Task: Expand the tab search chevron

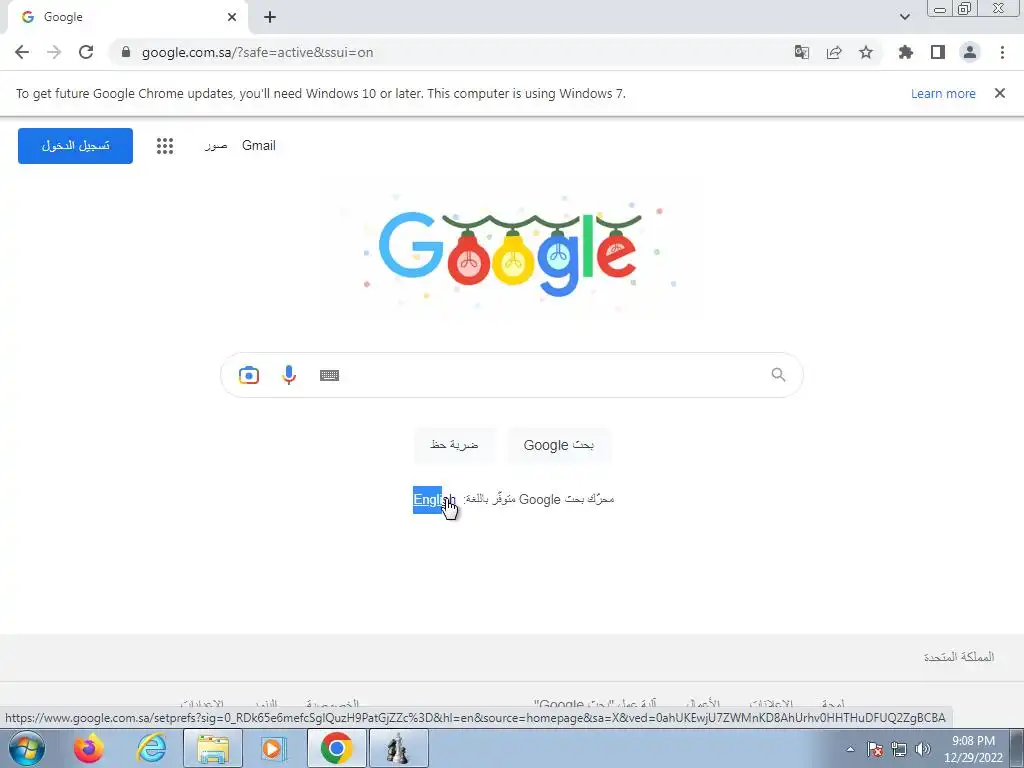Action: pyautogui.click(x=904, y=17)
